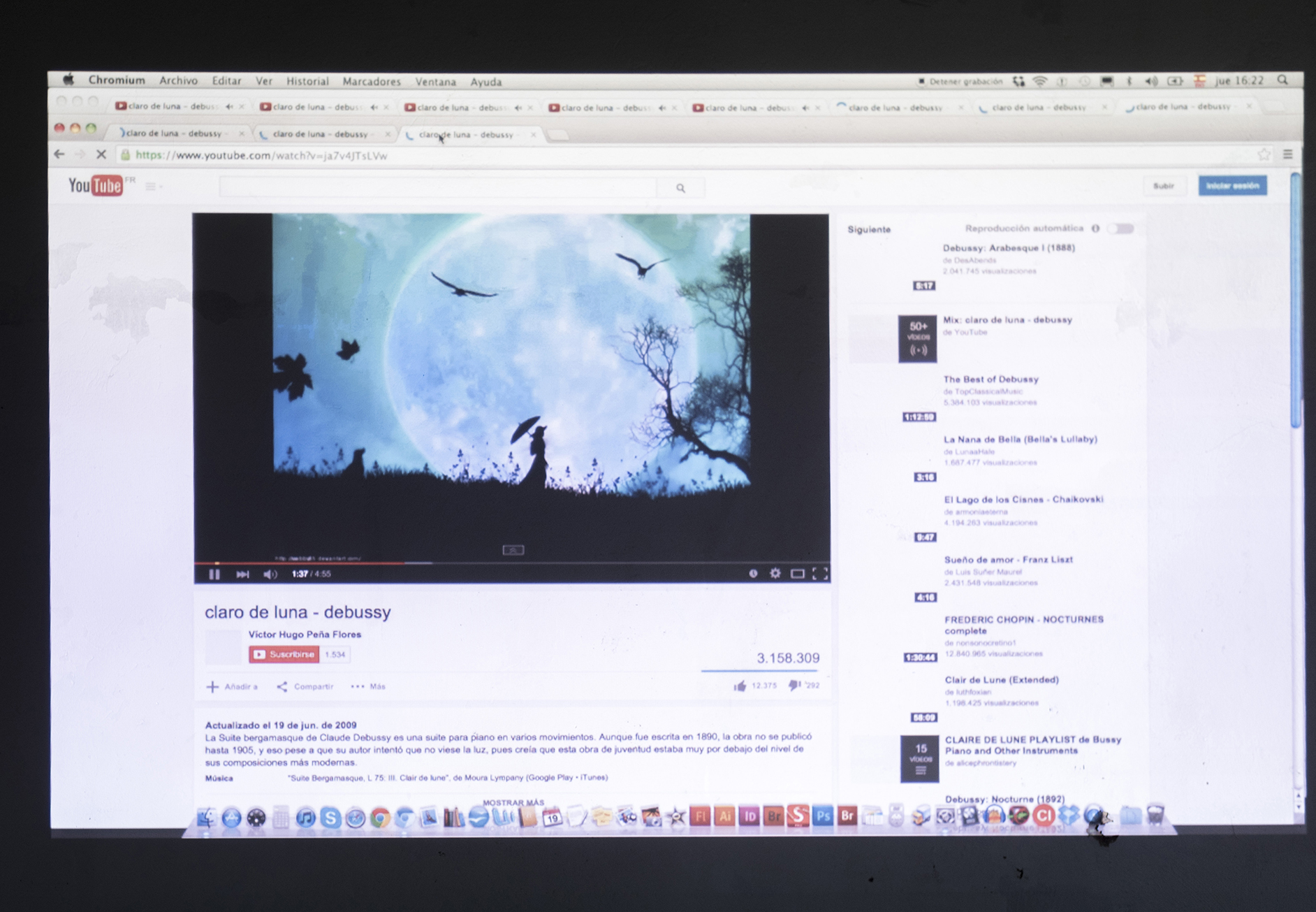The image size is (1316, 912).
Task: Go to YouTube home via logo
Action: (x=96, y=186)
